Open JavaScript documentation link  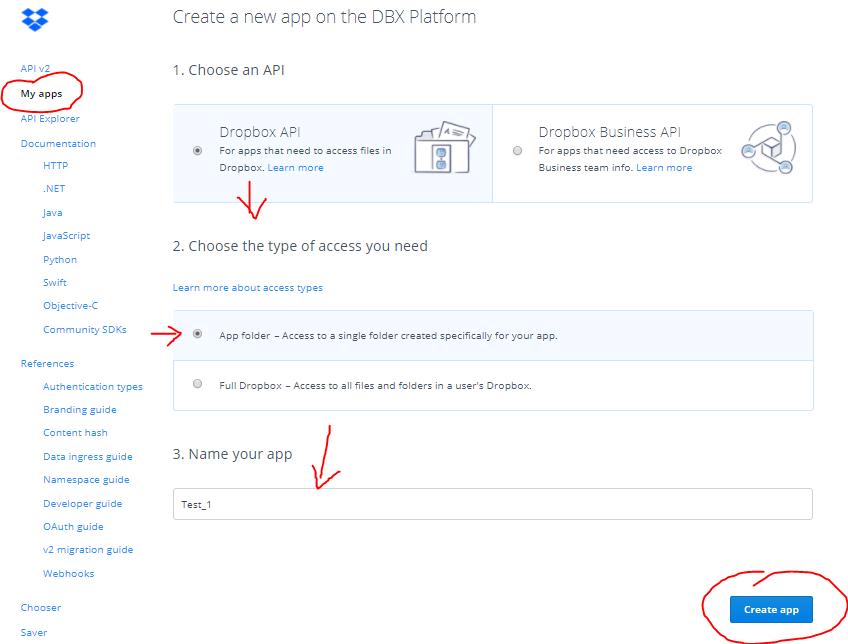(67, 236)
